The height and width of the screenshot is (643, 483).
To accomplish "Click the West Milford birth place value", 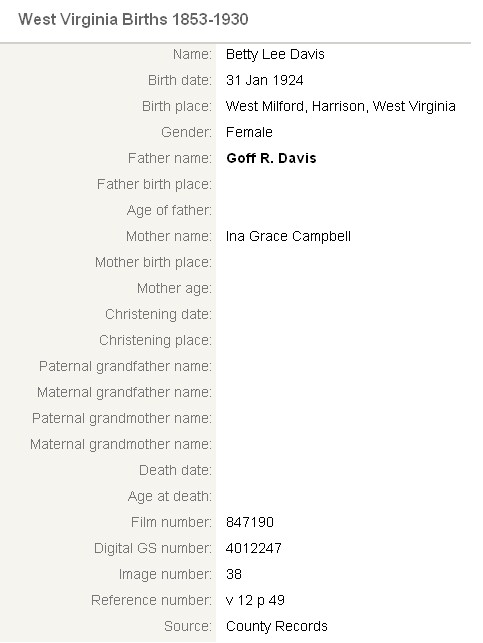I will click(x=341, y=107).
